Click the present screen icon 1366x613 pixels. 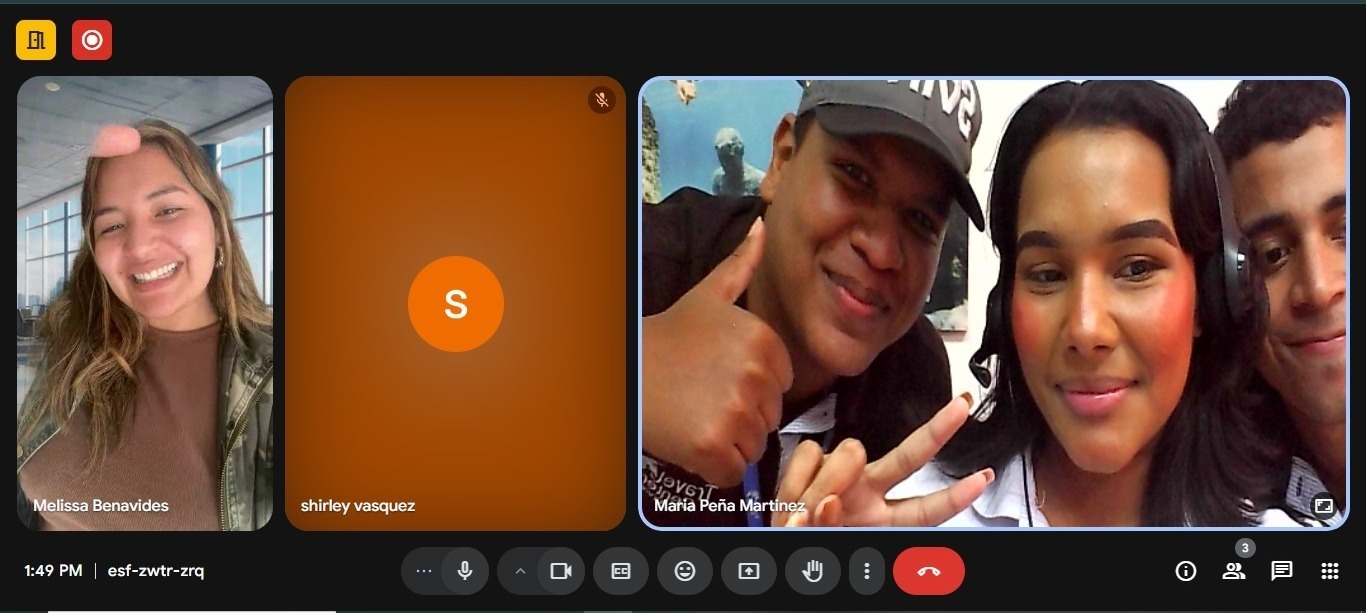coord(749,571)
